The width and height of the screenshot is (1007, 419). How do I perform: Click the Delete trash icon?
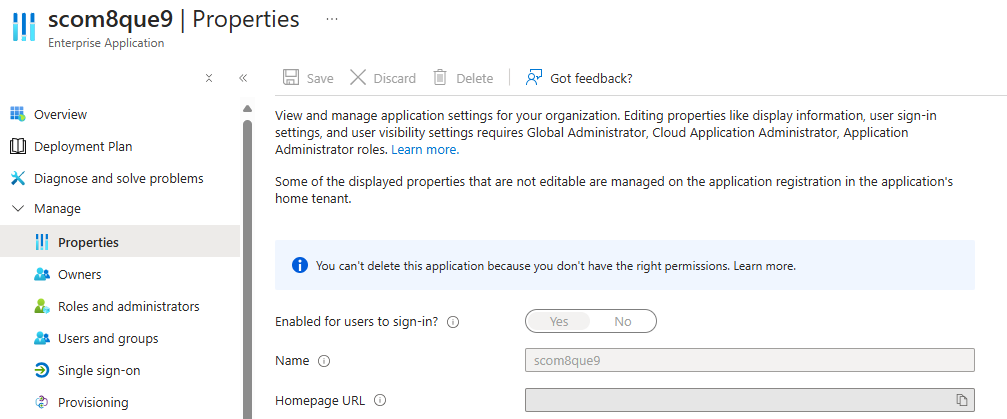pyautogui.click(x=440, y=78)
